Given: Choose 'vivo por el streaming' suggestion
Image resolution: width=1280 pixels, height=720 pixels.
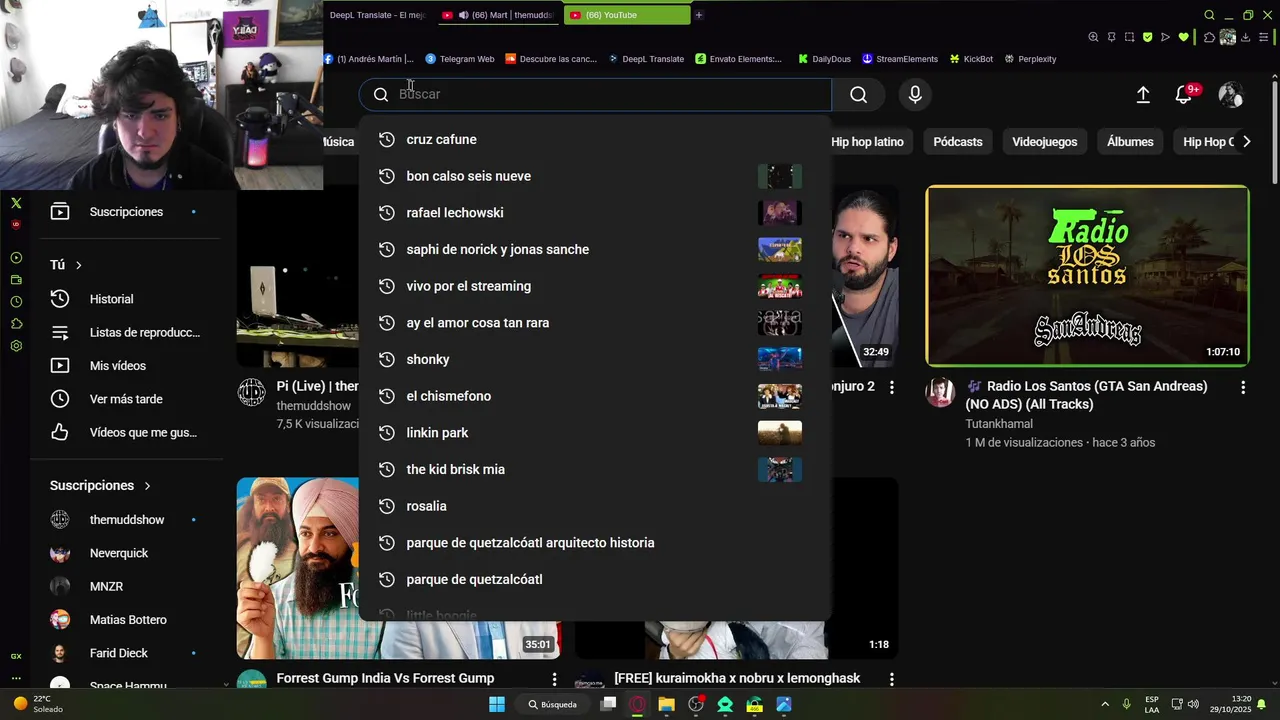Looking at the screenshot, I should tap(595, 286).
